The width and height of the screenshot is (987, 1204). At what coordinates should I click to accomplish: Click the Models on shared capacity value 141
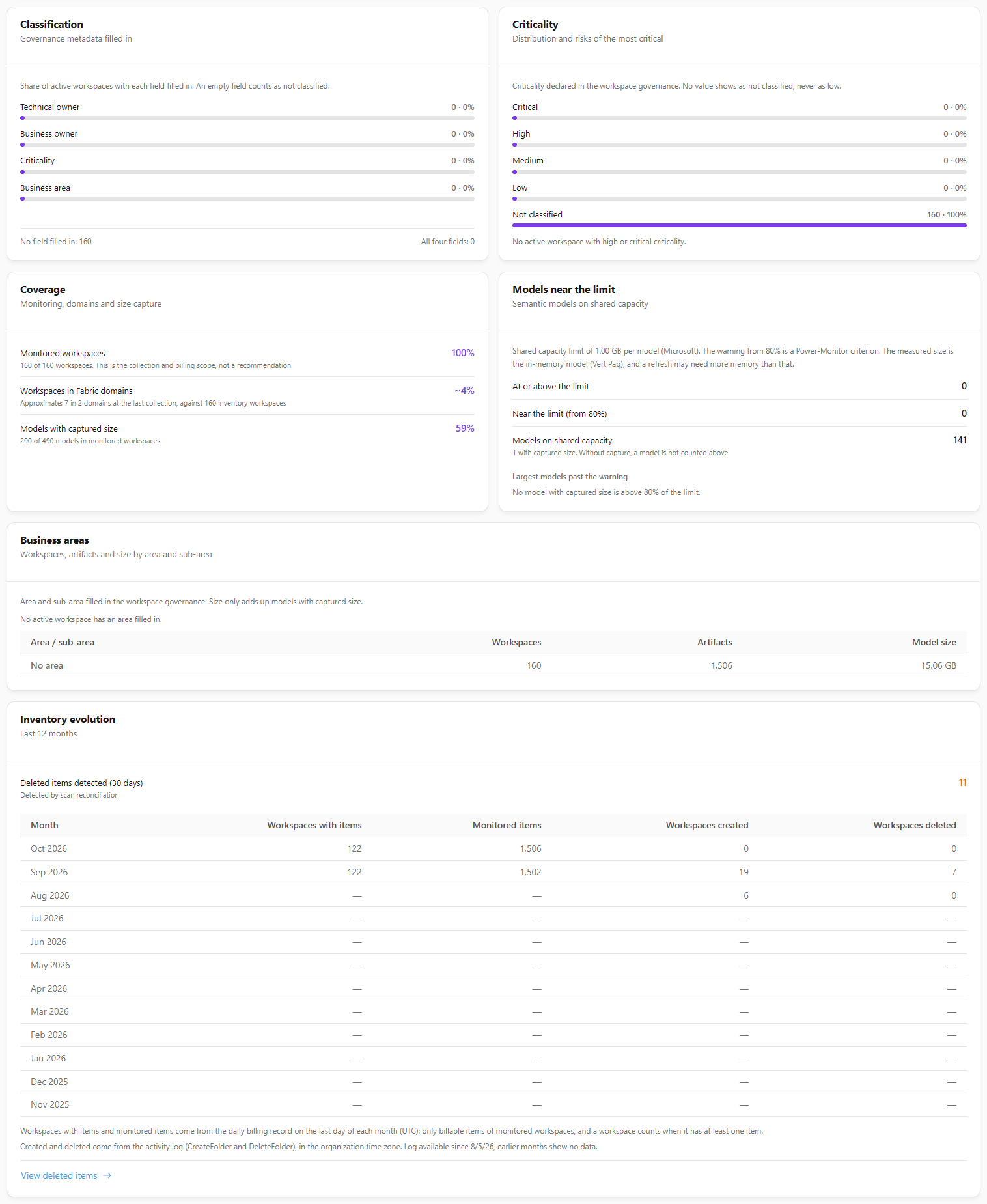[960, 440]
